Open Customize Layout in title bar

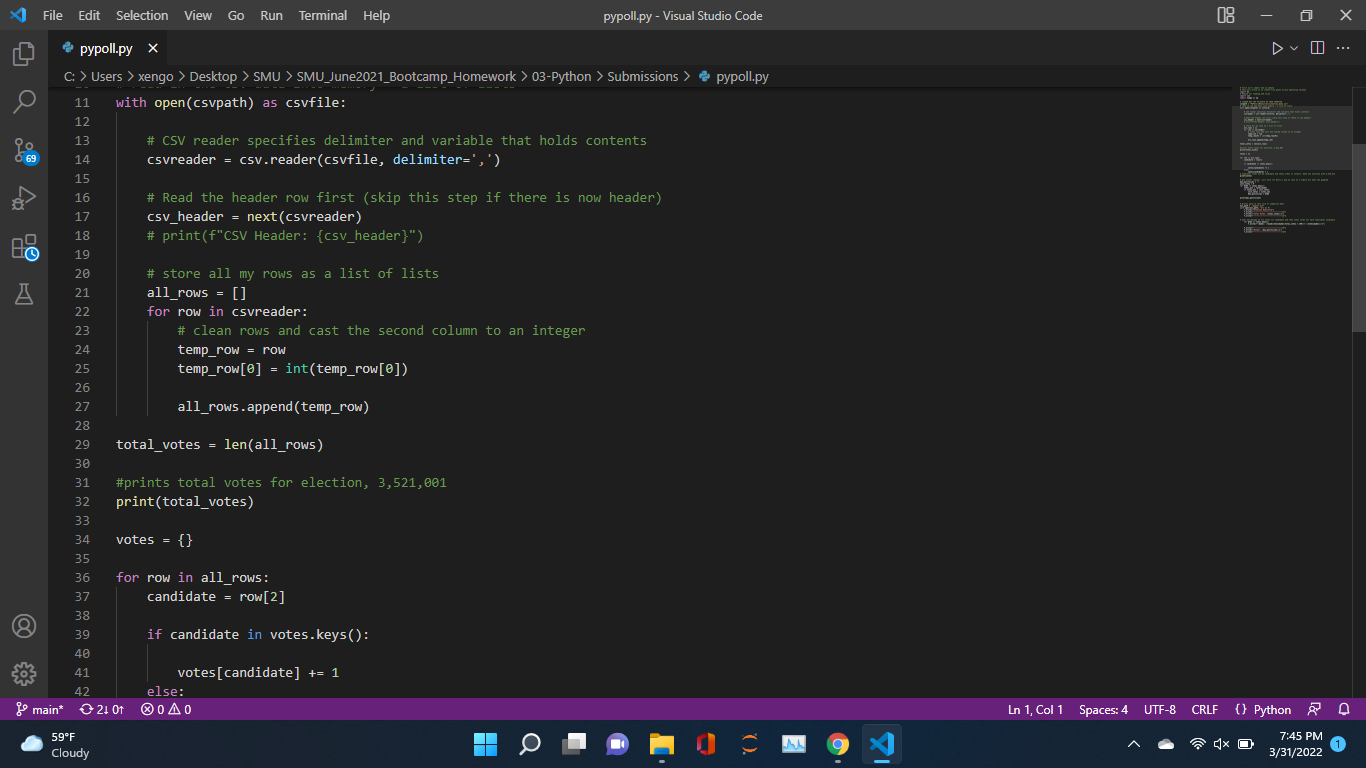pyautogui.click(x=1225, y=15)
